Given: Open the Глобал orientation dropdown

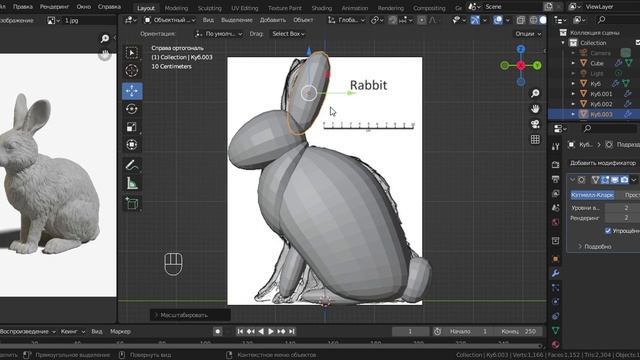Looking at the screenshot, I should (x=347, y=20).
